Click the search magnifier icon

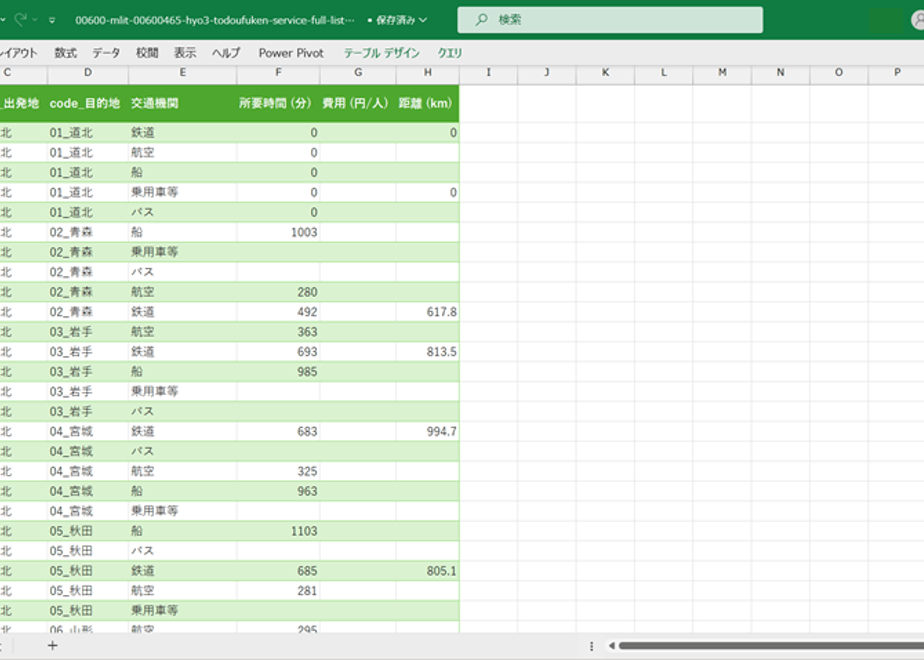tap(481, 20)
